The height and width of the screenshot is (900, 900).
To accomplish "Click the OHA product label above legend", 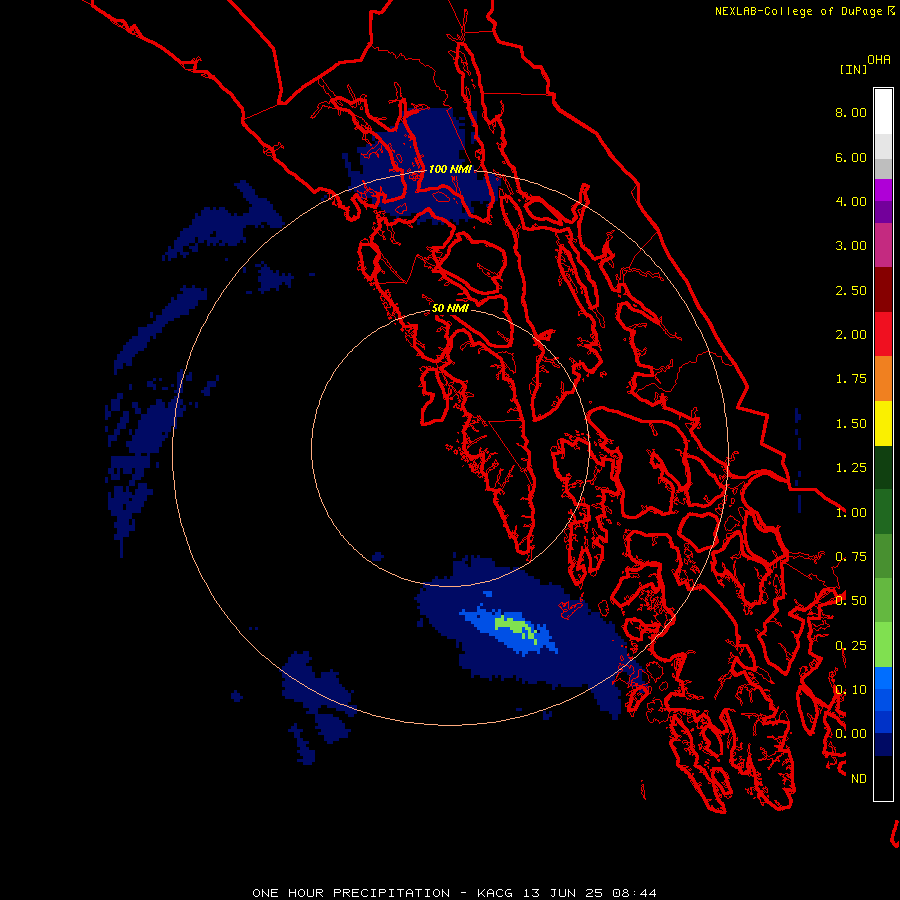I will pos(879,60).
